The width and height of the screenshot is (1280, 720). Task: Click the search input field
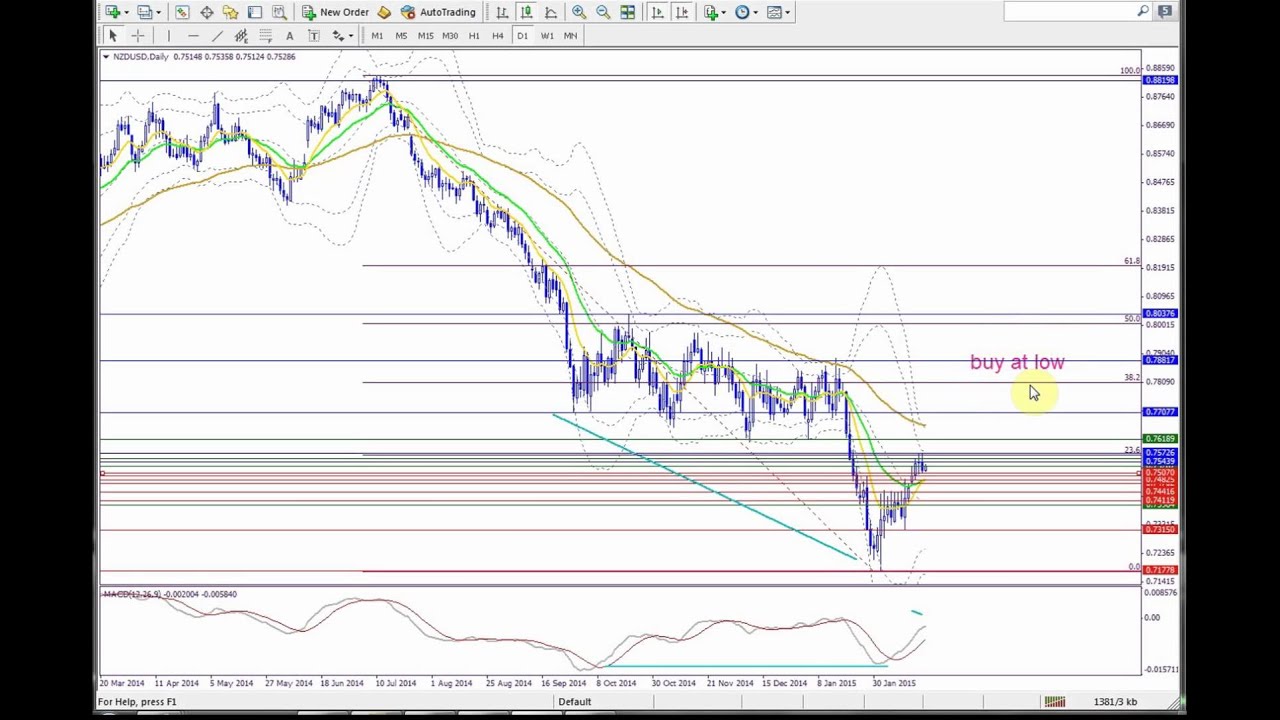tap(1070, 11)
